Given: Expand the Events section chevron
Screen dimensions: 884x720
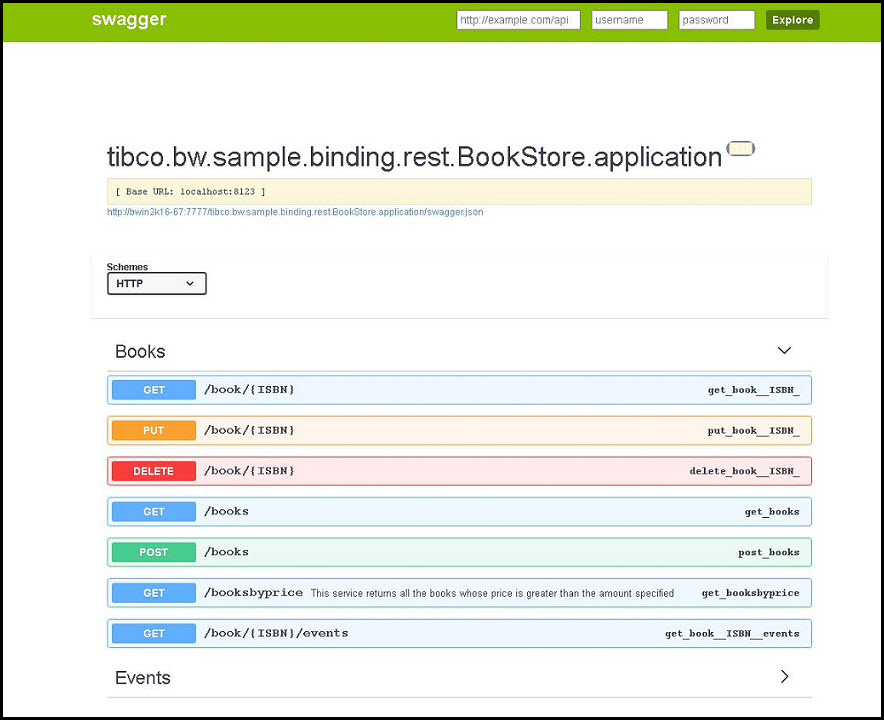Looking at the screenshot, I should (784, 677).
